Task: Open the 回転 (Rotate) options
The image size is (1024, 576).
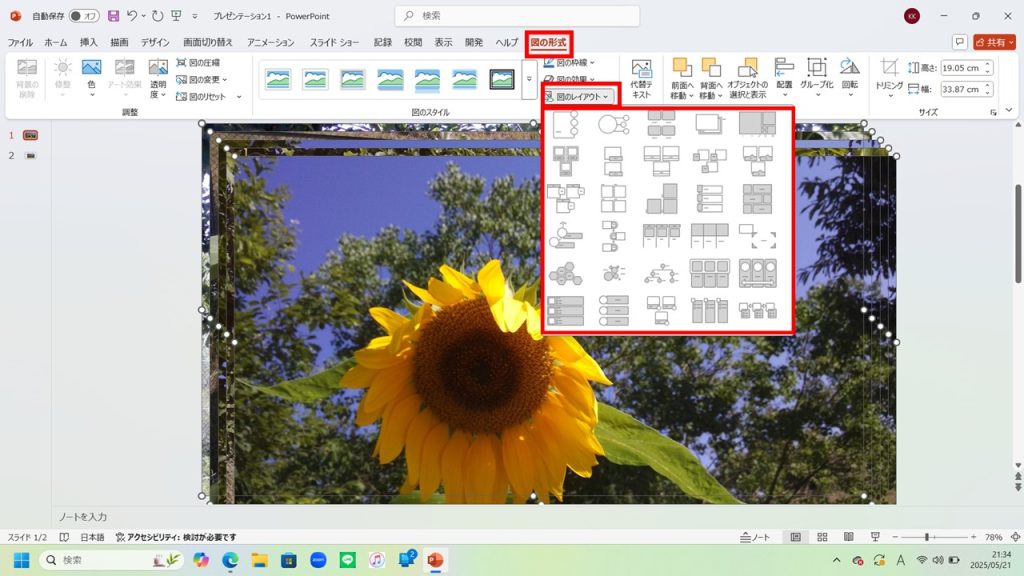Action: [x=850, y=76]
